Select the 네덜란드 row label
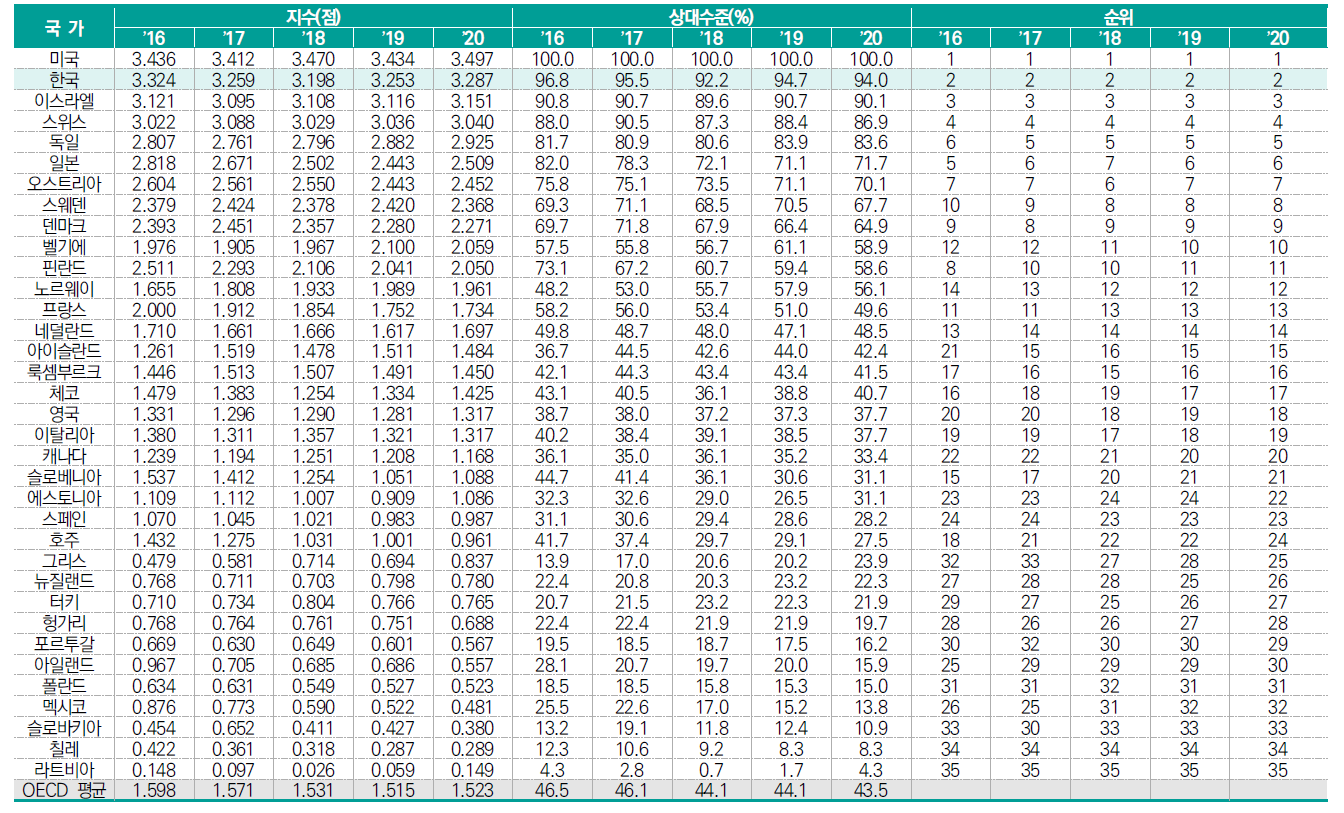The width and height of the screenshot is (1344, 813). 64,330
